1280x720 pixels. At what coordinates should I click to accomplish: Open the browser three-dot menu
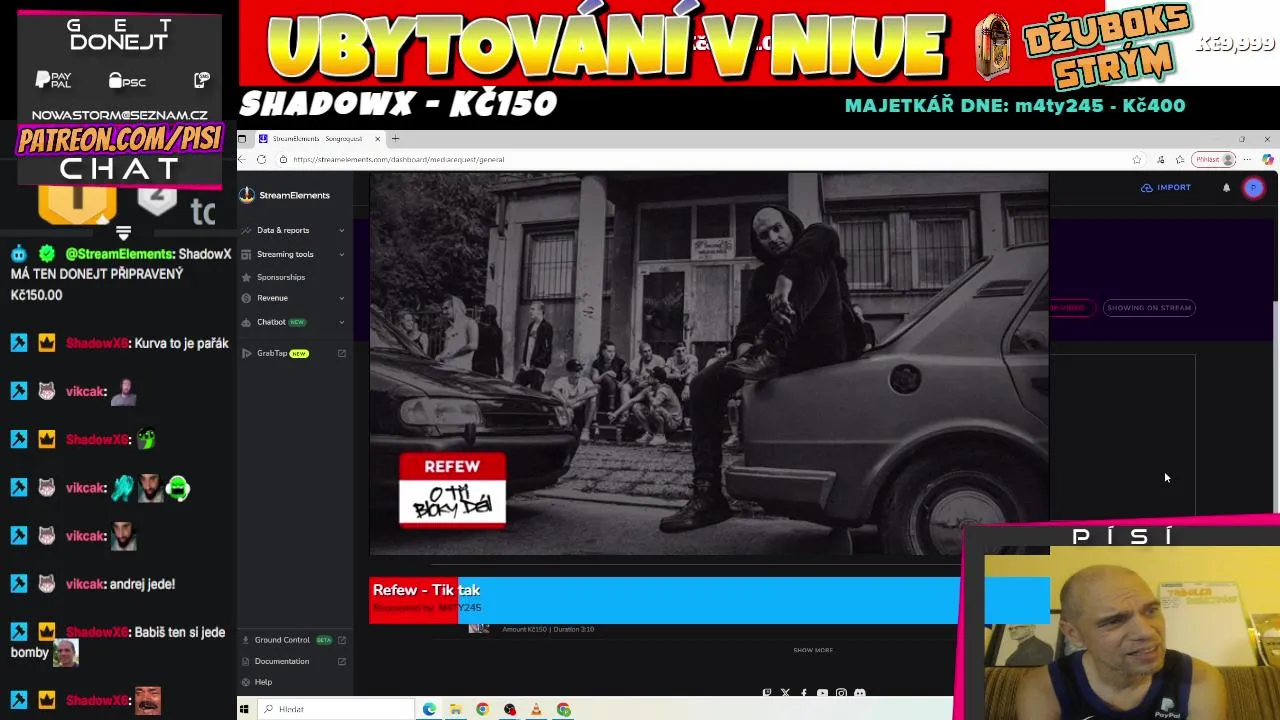(1248, 159)
